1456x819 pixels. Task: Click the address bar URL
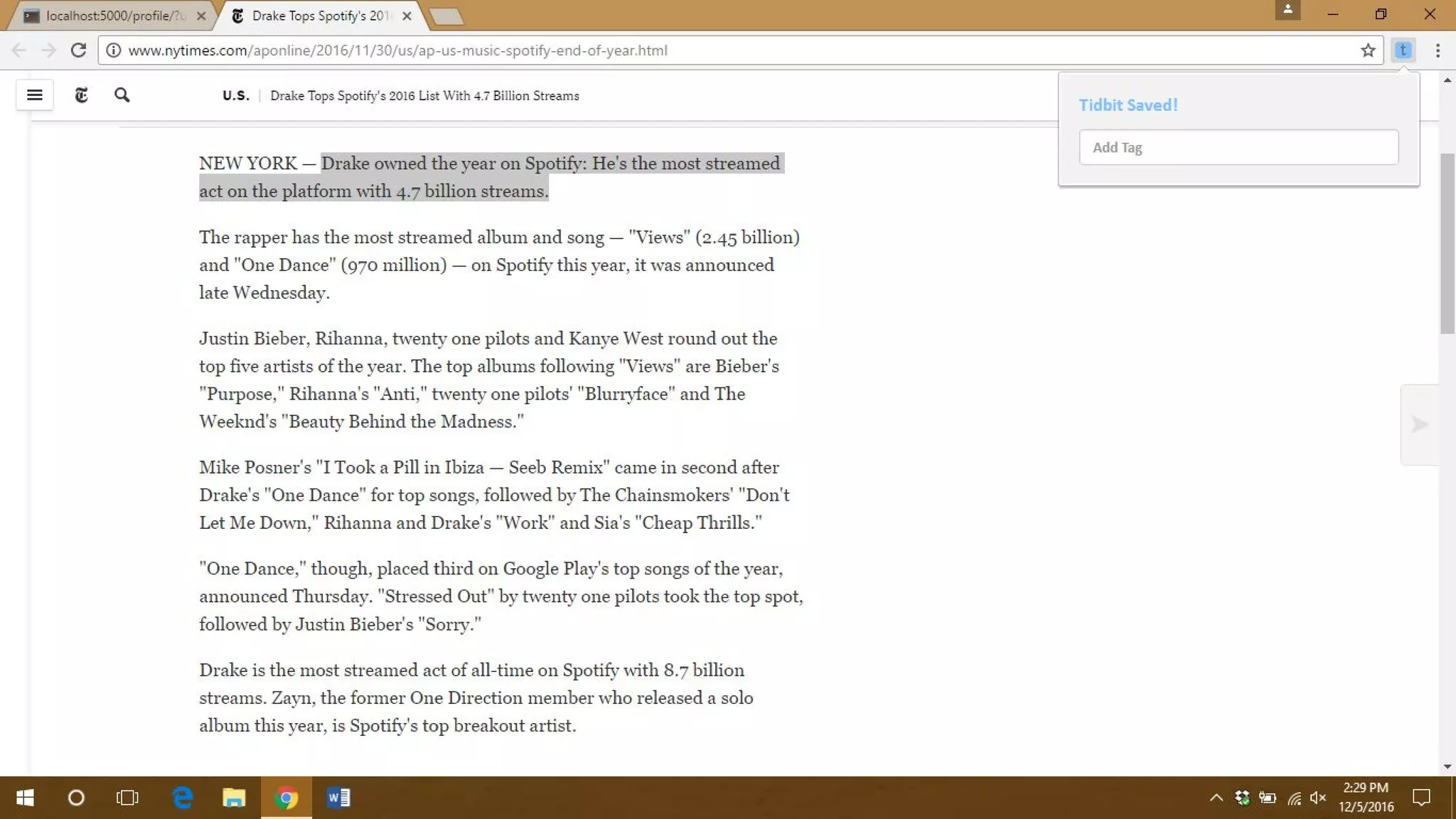coord(398,50)
